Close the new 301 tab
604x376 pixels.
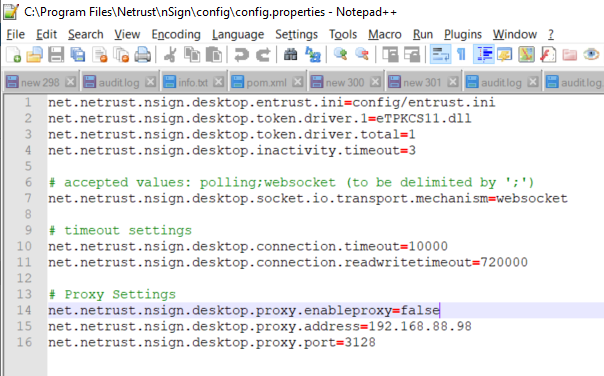[453, 82]
